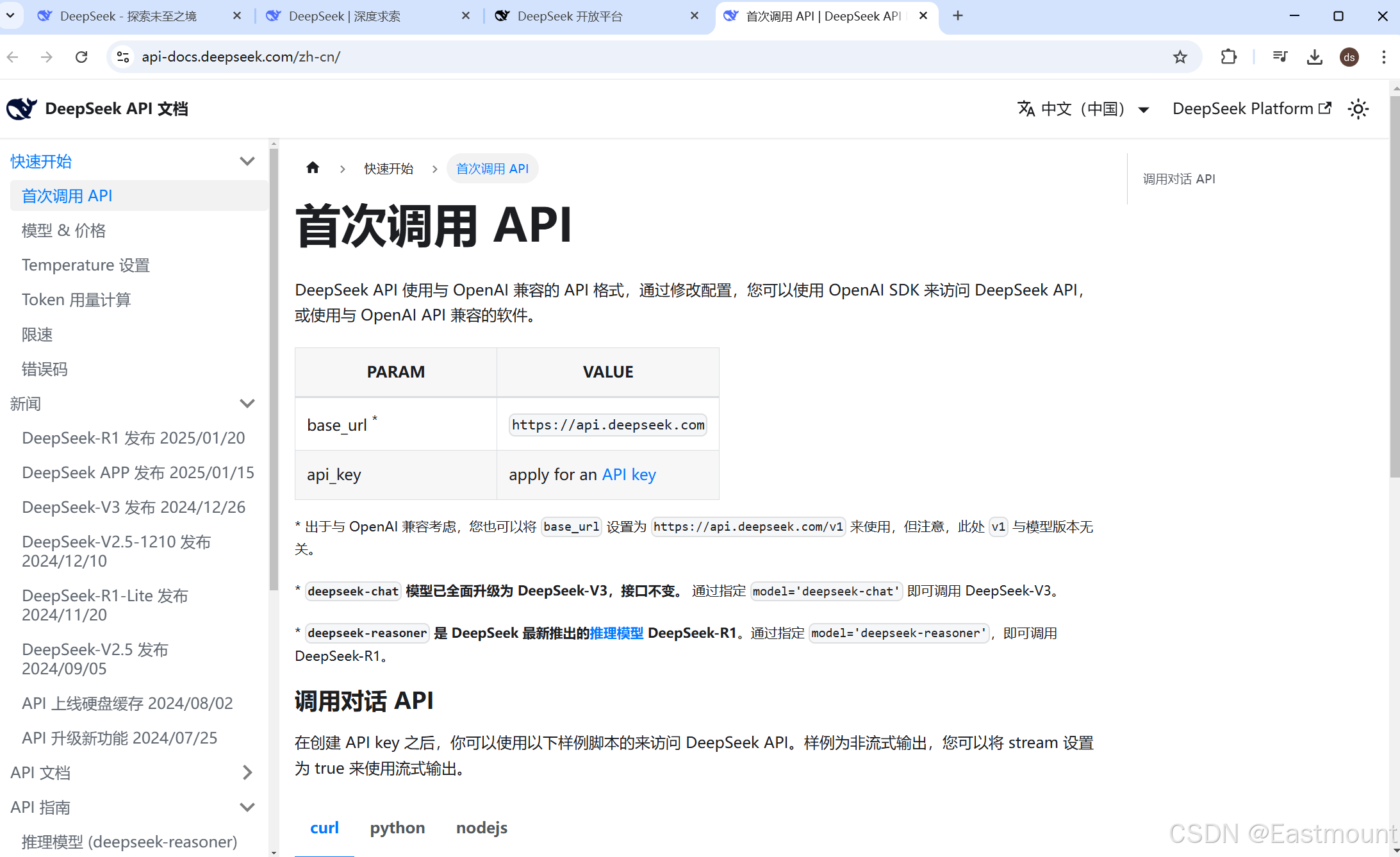Switch to the python code tab
Viewport: 1400px width, 857px height.
[x=397, y=828]
